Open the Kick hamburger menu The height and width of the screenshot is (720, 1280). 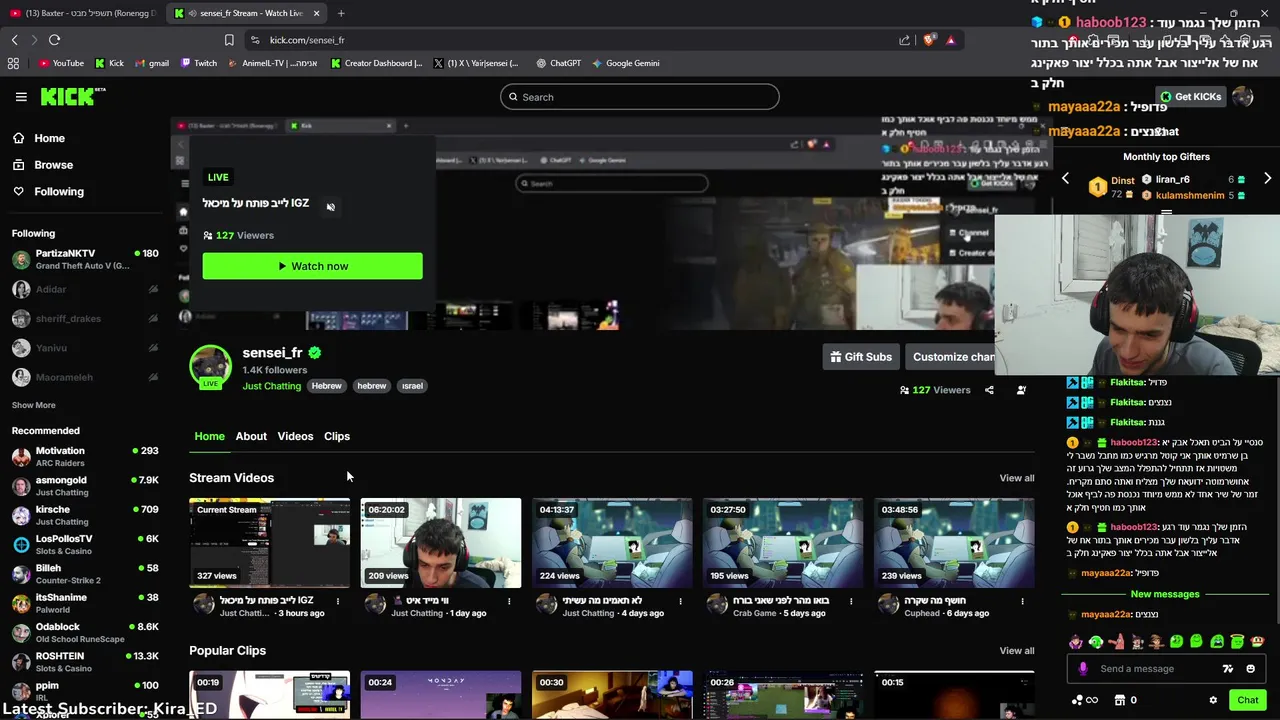pos(21,97)
